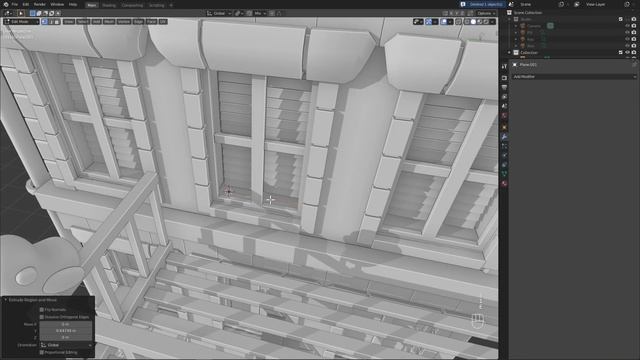The image size is (640, 360).
Task: Open the Edit Mode selector dropdown
Action: pyautogui.click(x=21, y=22)
